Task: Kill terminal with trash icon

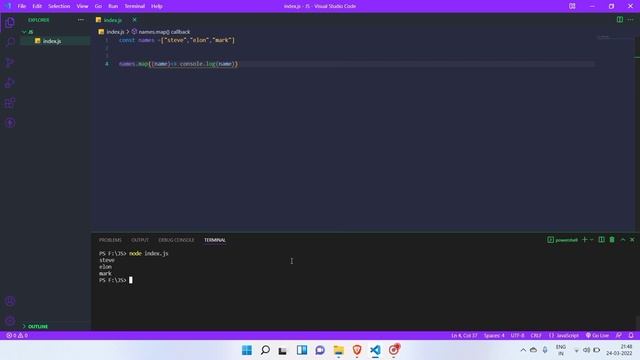Action: (612, 240)
